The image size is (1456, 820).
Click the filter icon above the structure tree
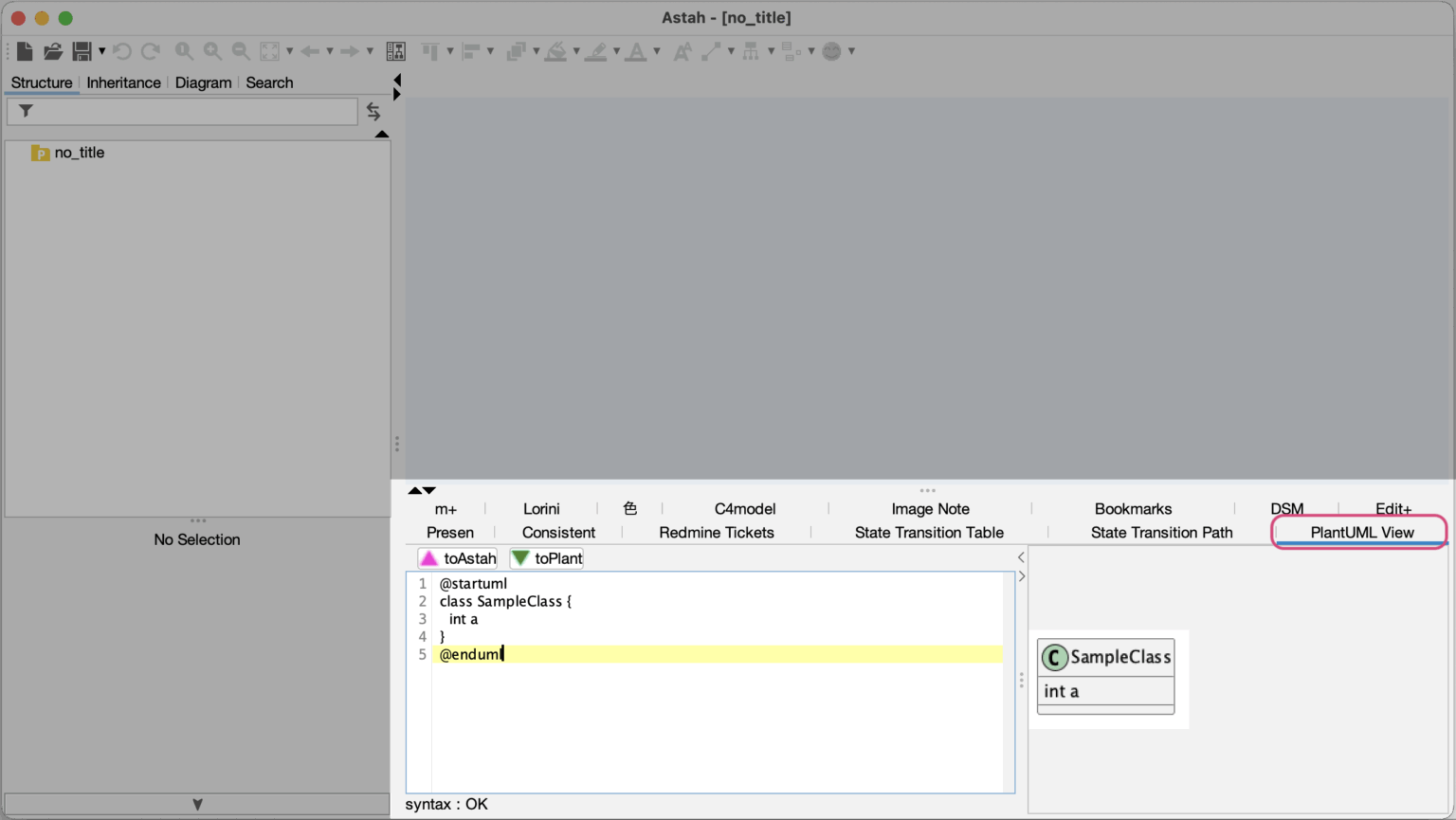click(25, 111)
